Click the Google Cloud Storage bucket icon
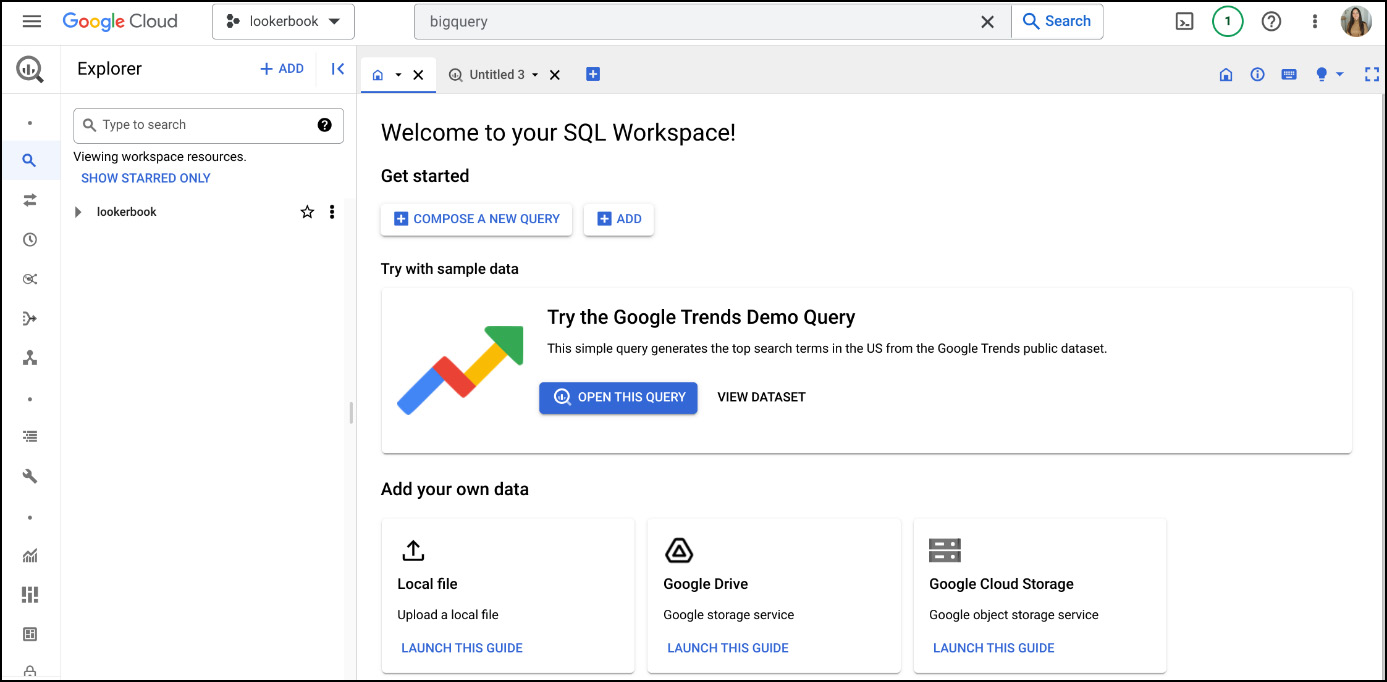 pyautogui.click(x=945, y=550)
